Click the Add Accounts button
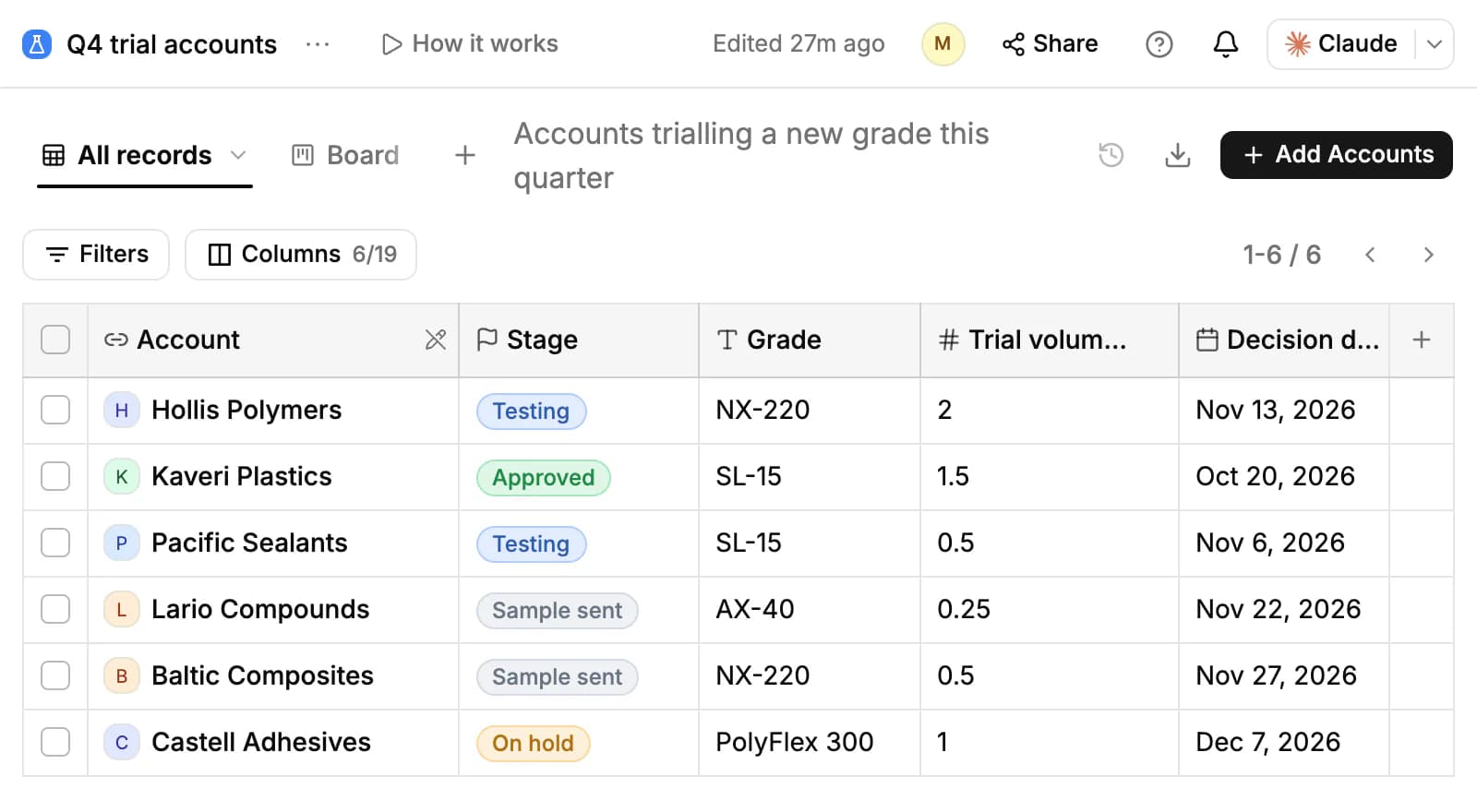The width and height of the screenshot is (1477, 812). pos(1337,155)
